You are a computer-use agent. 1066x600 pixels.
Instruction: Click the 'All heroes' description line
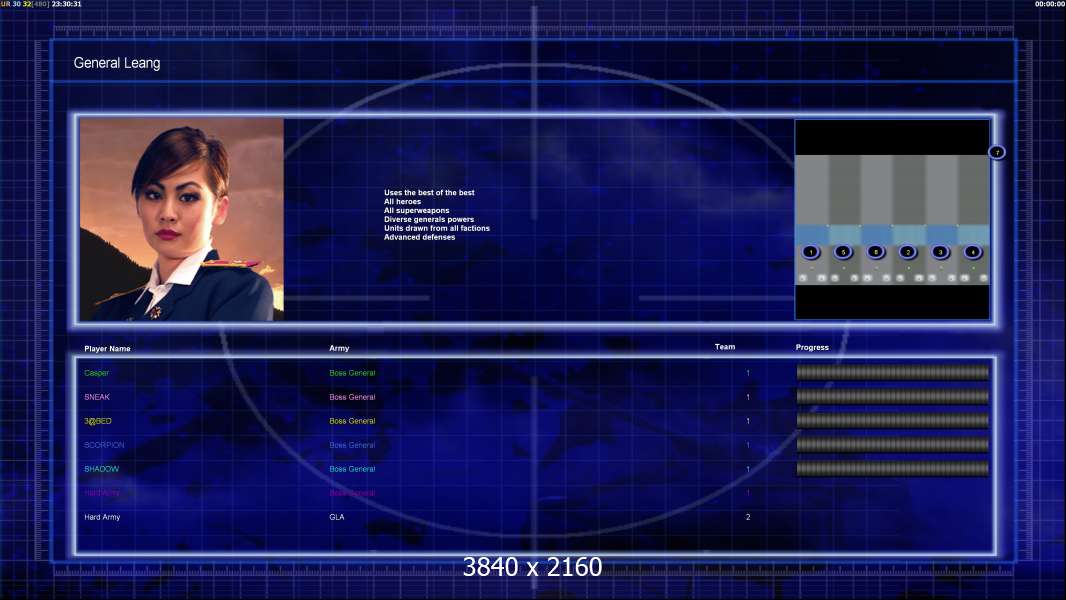coord(402,201)
